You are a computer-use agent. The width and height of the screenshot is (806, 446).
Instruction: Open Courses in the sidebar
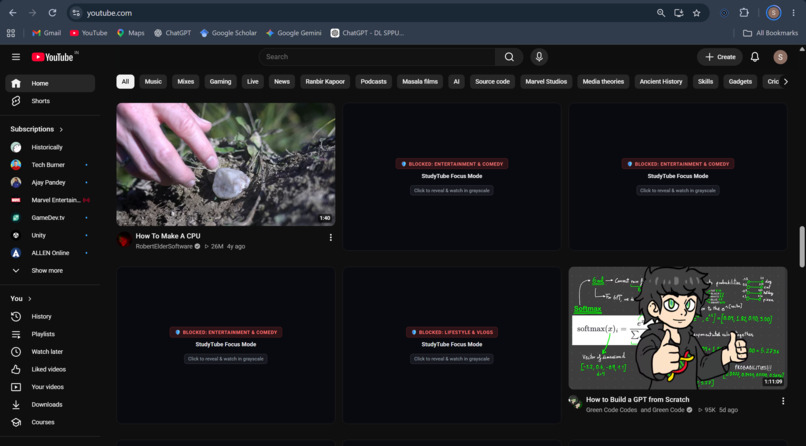[x=50, y=422]
